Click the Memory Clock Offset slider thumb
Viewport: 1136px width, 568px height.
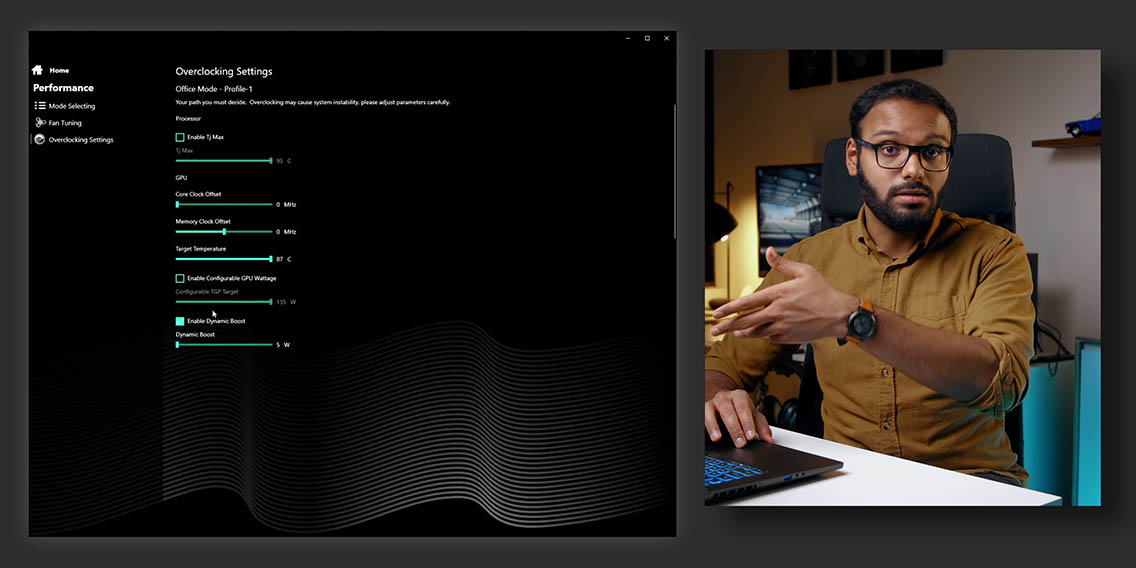[224, 231]
